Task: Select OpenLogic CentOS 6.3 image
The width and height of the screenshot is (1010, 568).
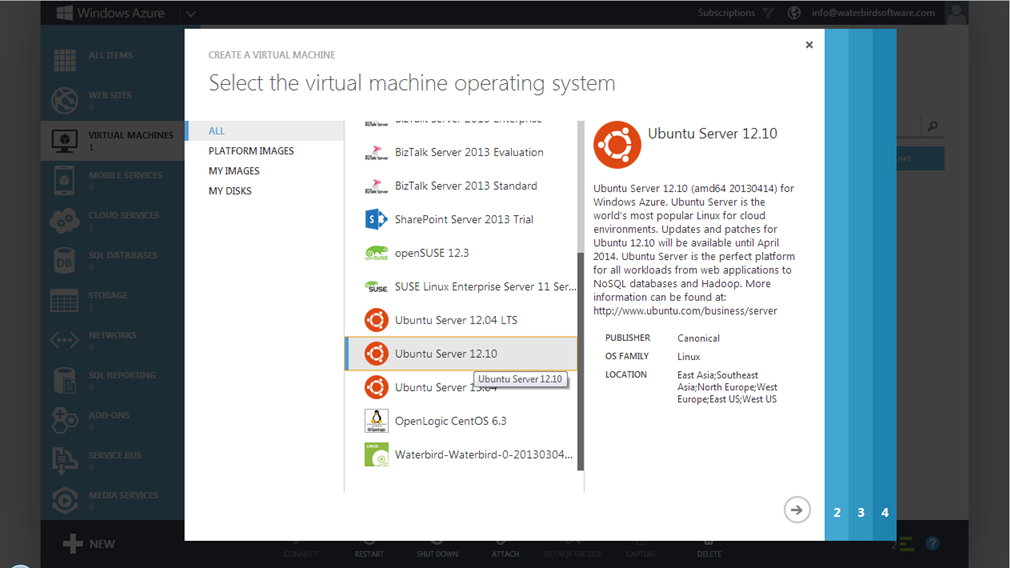Action: coord(461,421)
